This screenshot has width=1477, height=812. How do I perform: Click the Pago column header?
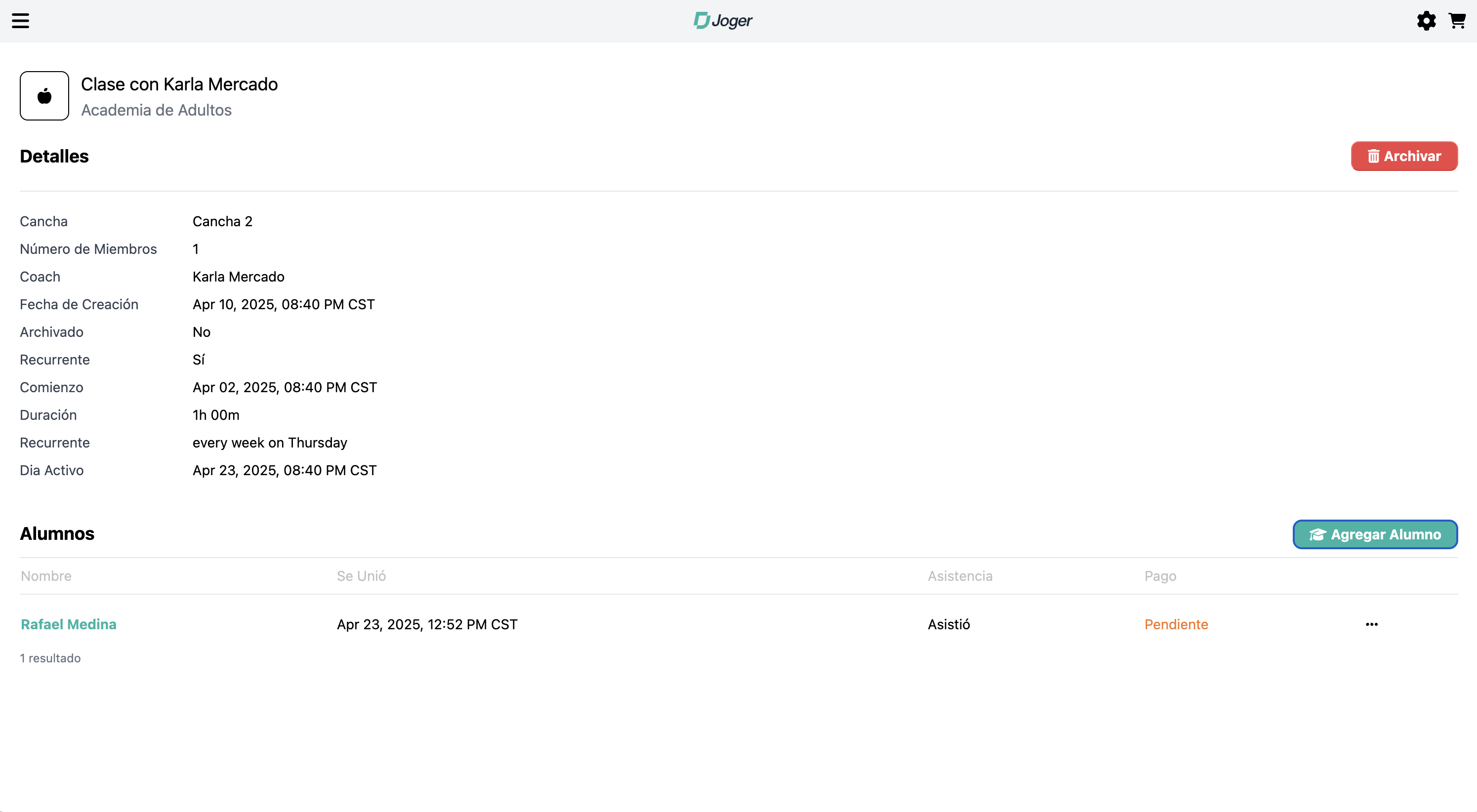click(1160, 576)
